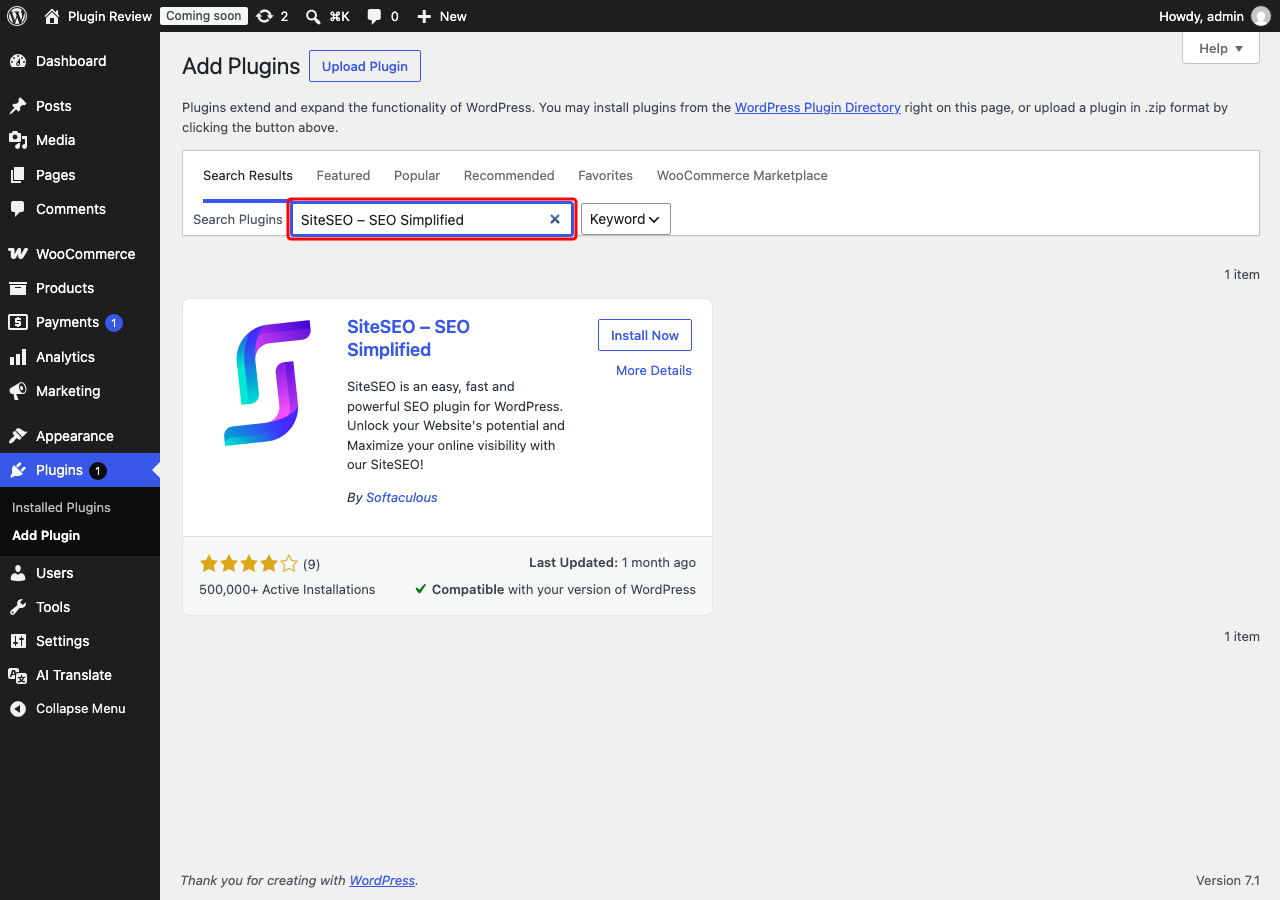Screen dimensions: 1280x900
Task: Open Installed Plugins submenu item
Action: click(x=61, y=507)
